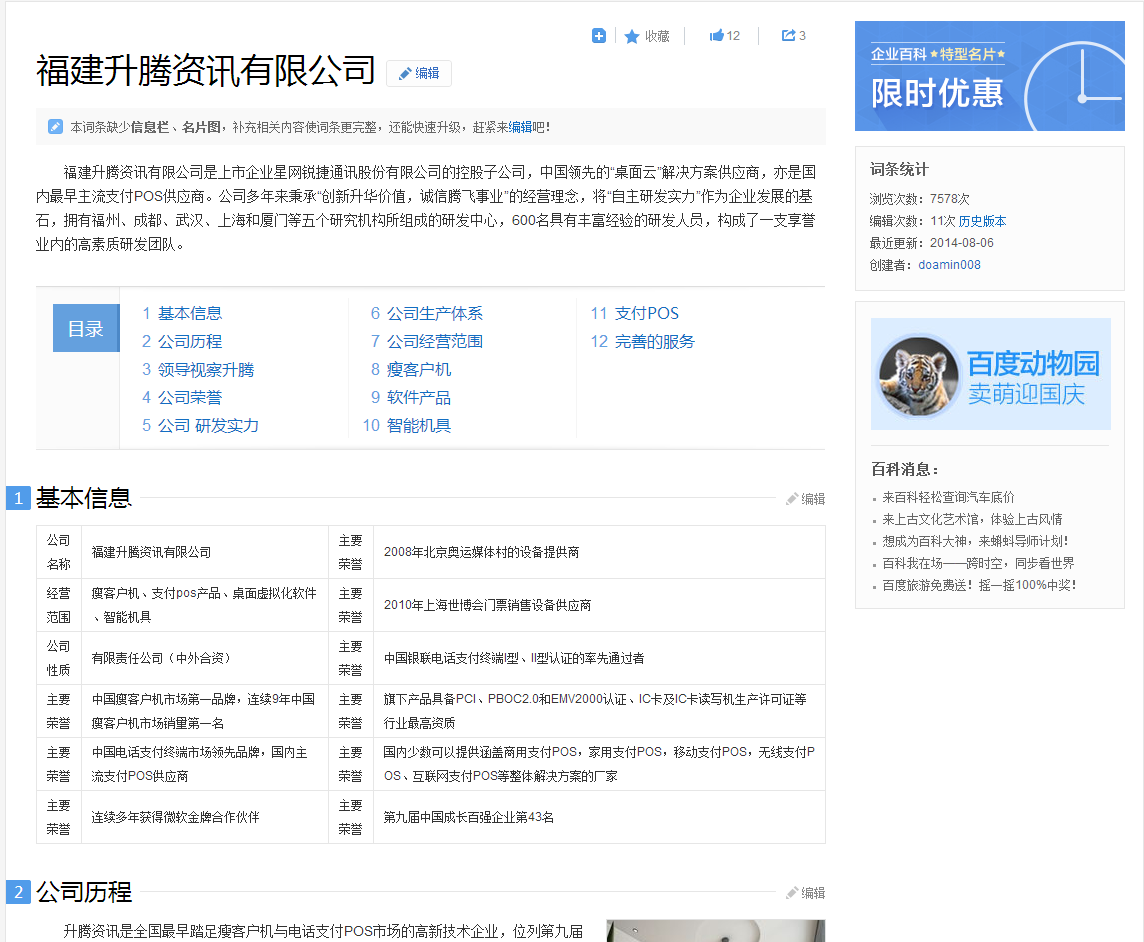1144x942 pixels.
Task: Click the blue edit icon in the notice bar
Action: (55, 127)
